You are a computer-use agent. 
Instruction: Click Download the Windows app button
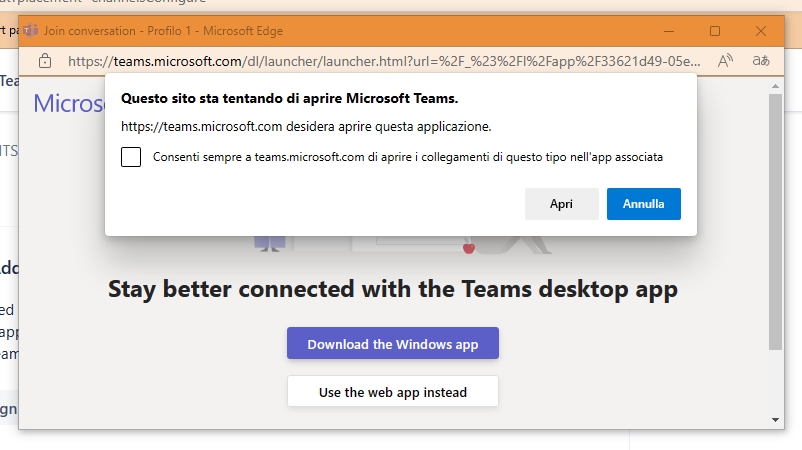coord(393,344)
